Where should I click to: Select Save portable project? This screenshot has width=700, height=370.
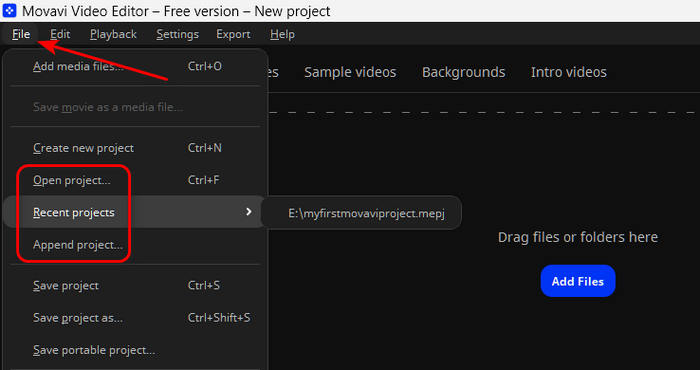click(135, 350)
